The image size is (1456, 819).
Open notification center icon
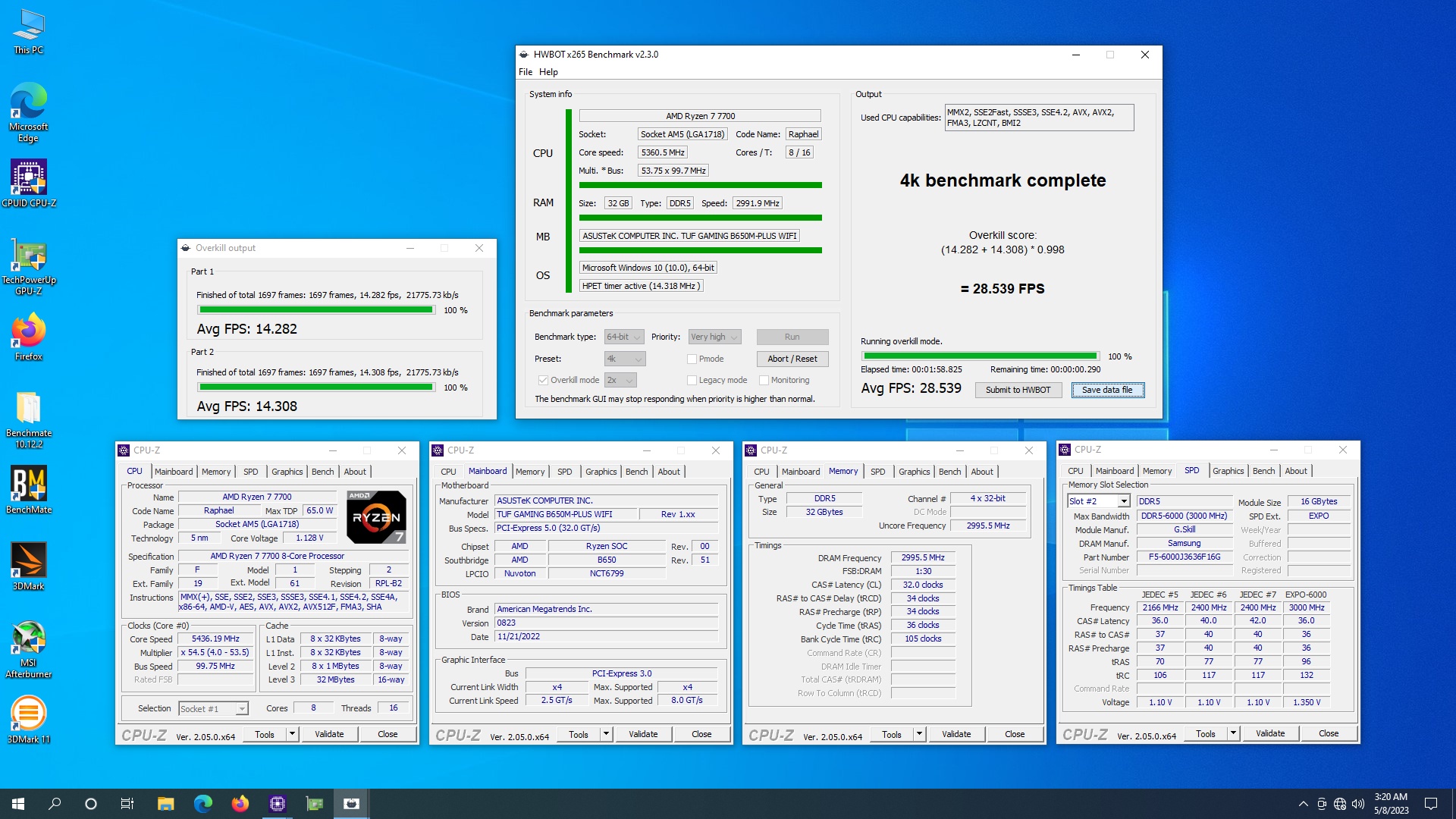point(1431,804)
